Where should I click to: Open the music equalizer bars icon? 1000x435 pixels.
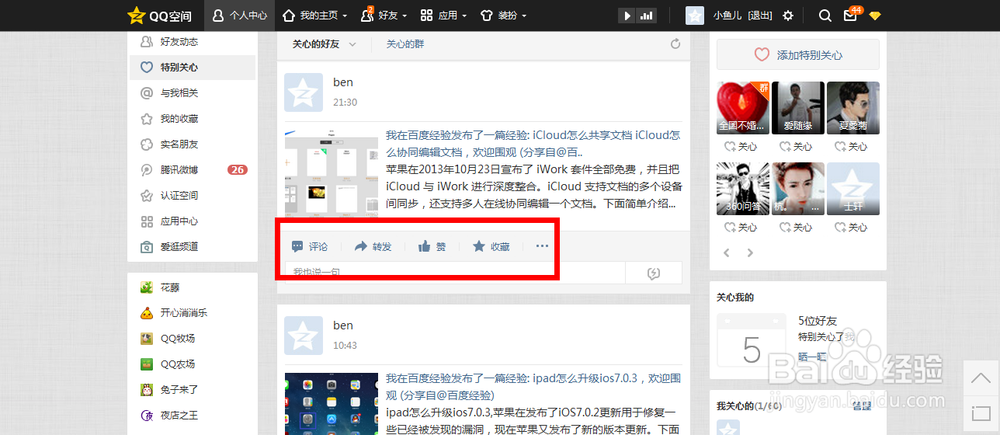647,16
